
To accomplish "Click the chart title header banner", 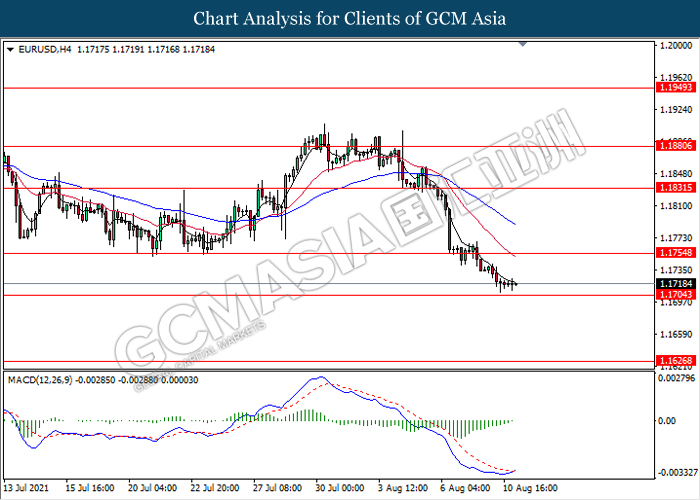I will pyautogui.click(x=350, y=19).
